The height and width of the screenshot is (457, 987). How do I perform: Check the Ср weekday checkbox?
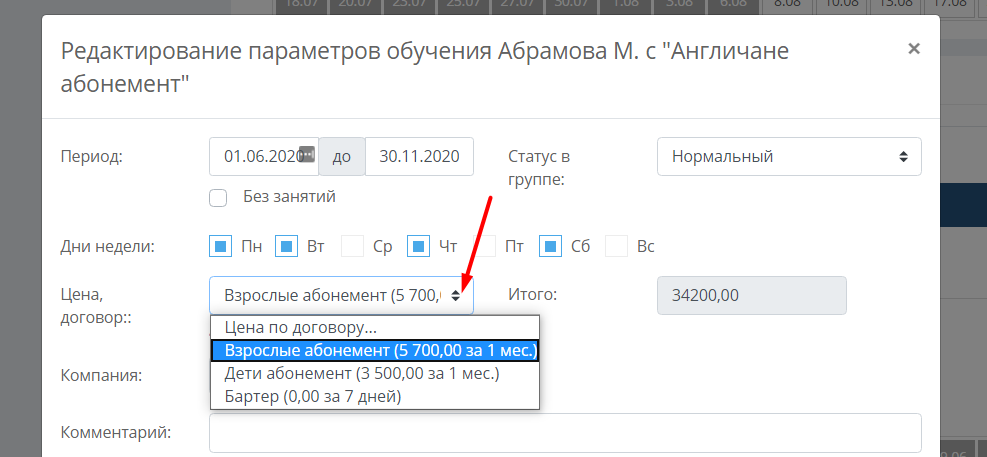[352, 246]
